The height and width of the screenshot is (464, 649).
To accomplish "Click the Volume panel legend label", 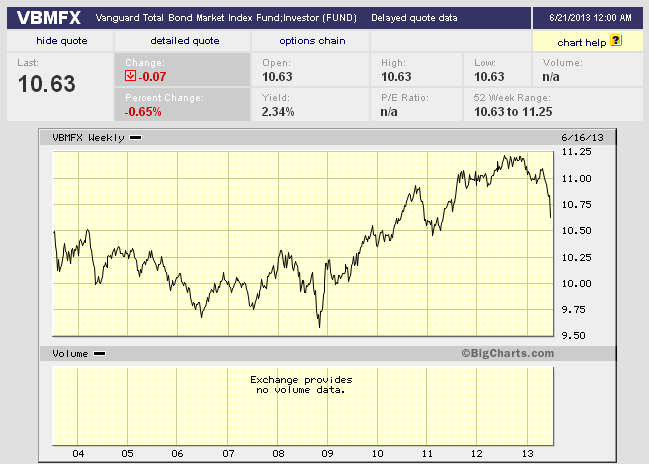I will tap(79, 353).
